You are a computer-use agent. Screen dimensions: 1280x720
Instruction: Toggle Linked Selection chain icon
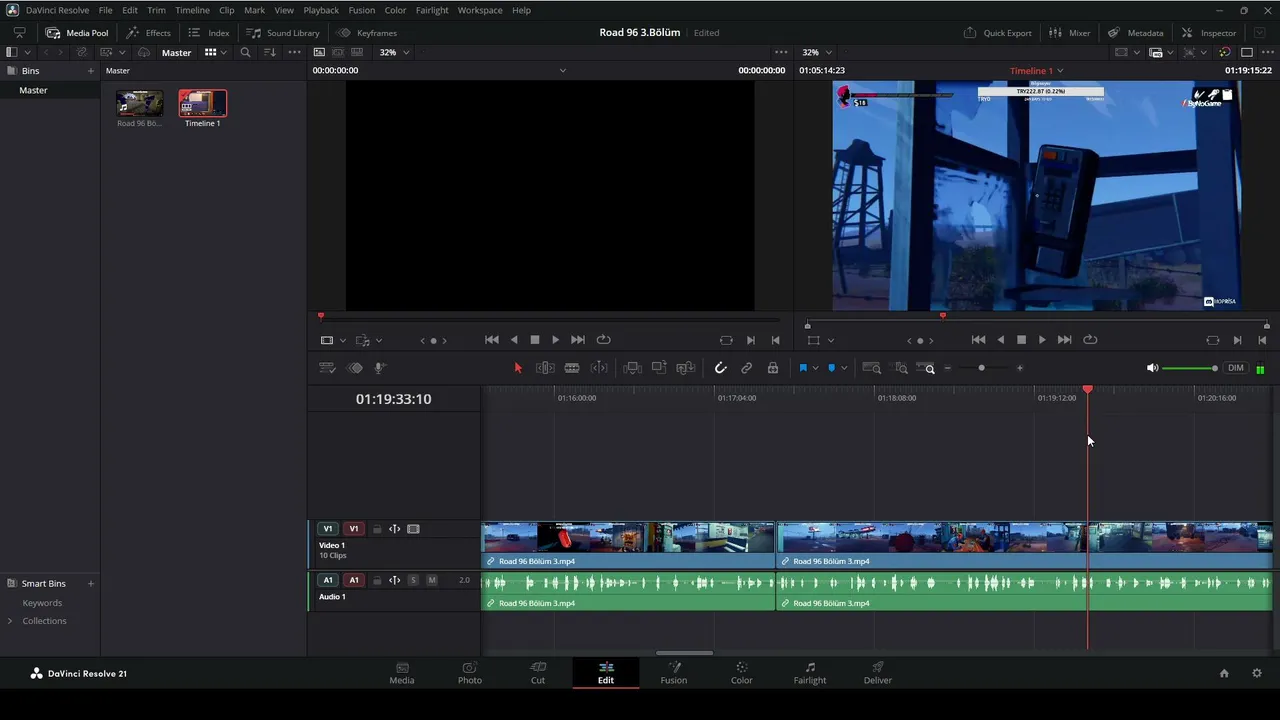click(746, 368)
